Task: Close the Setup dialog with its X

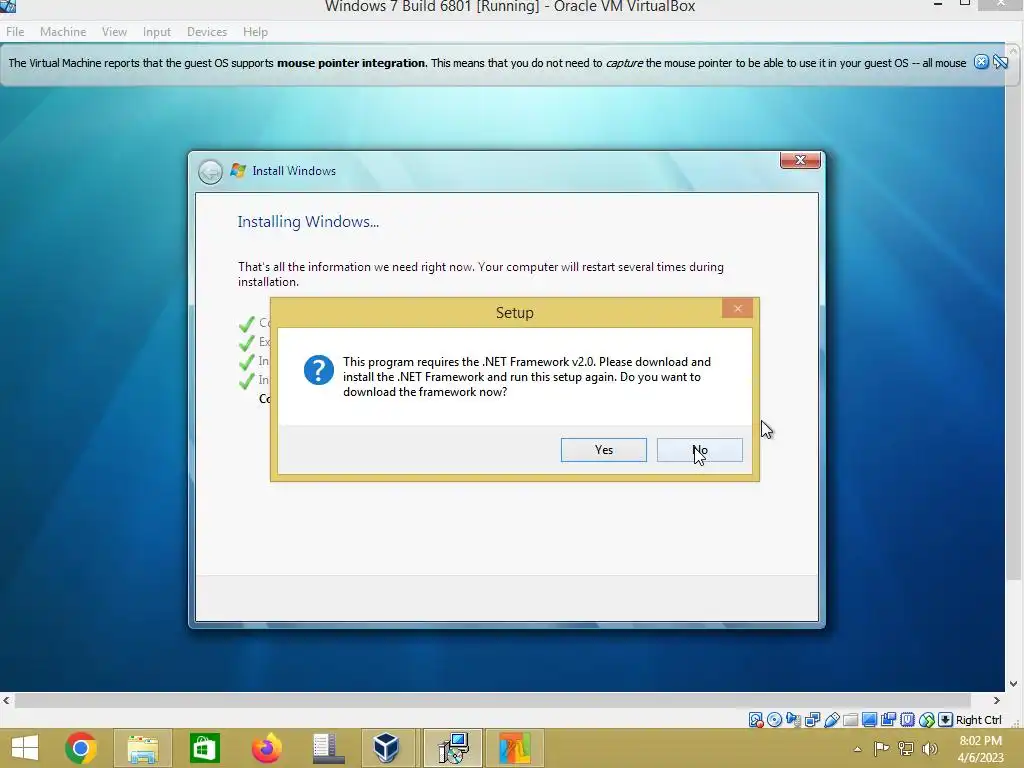Action: pos(737,308)
